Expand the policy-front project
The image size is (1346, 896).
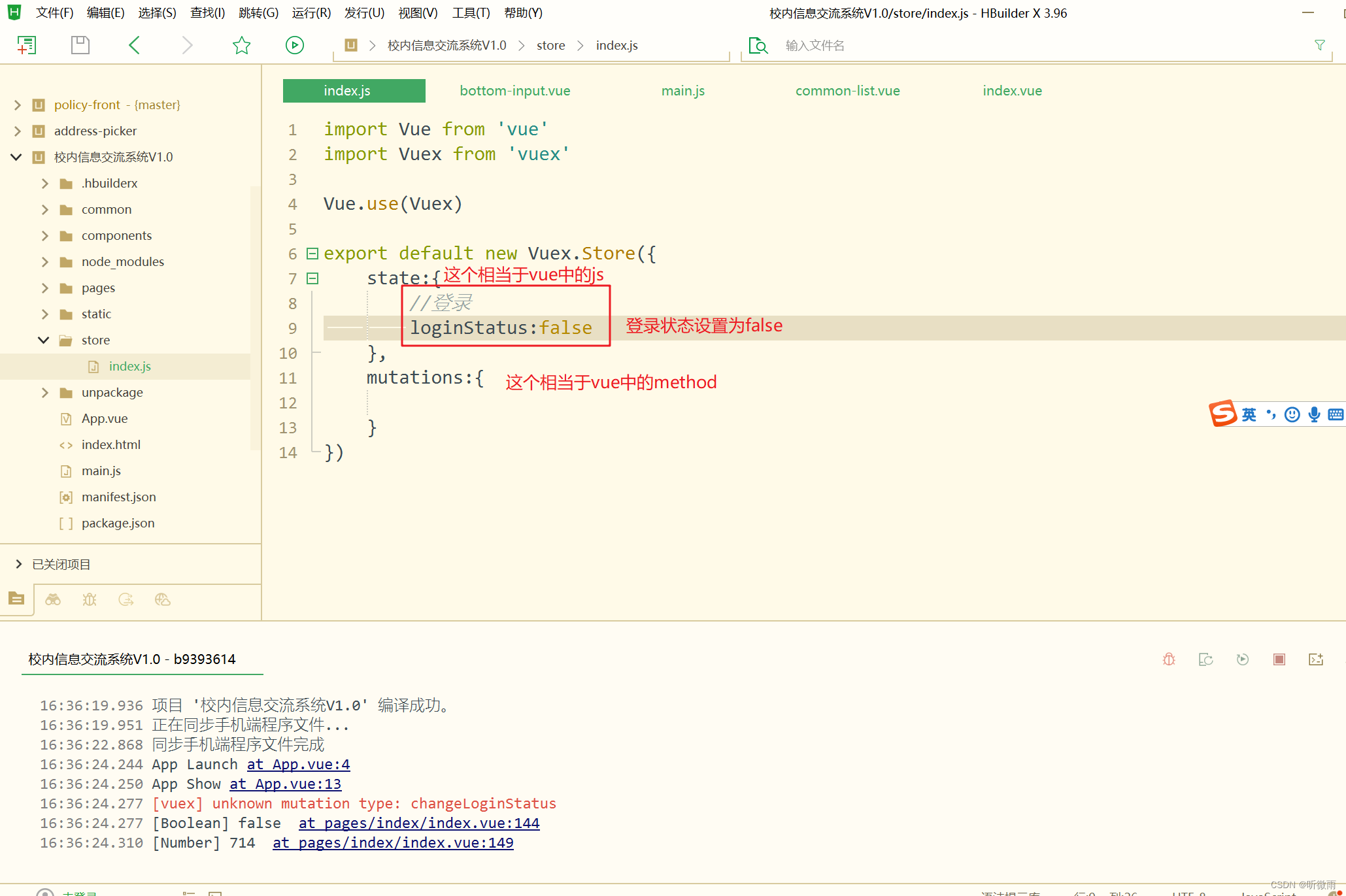(x=18, y=105)
